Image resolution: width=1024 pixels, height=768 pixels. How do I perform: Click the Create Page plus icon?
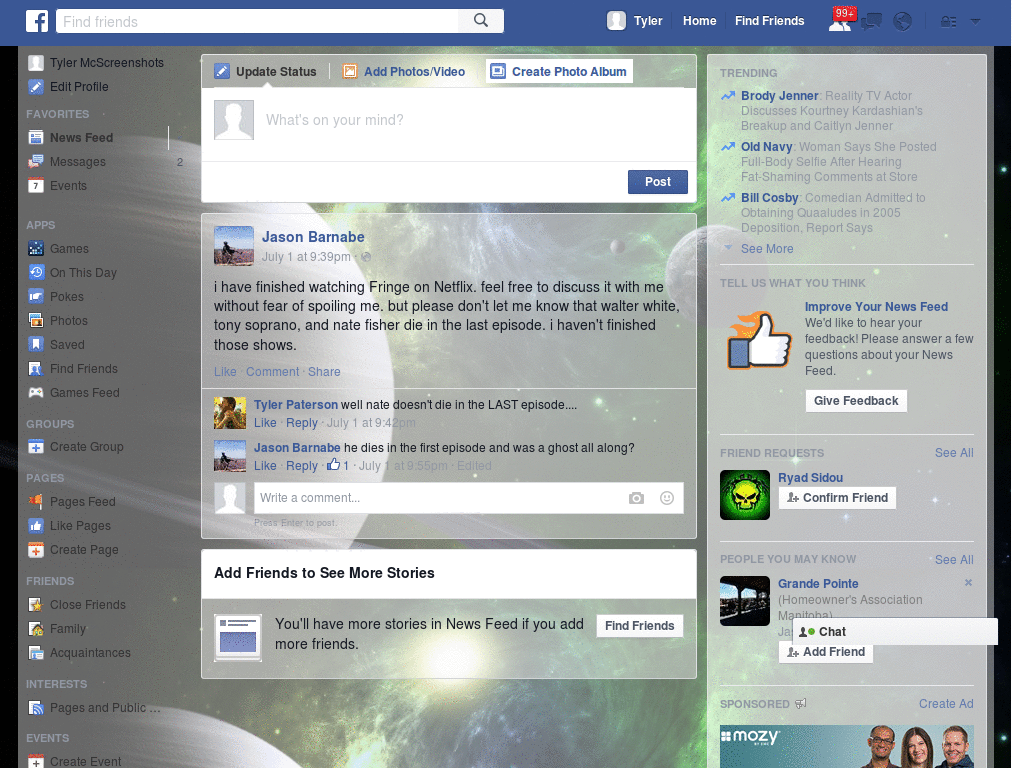(x=36, y=550)
